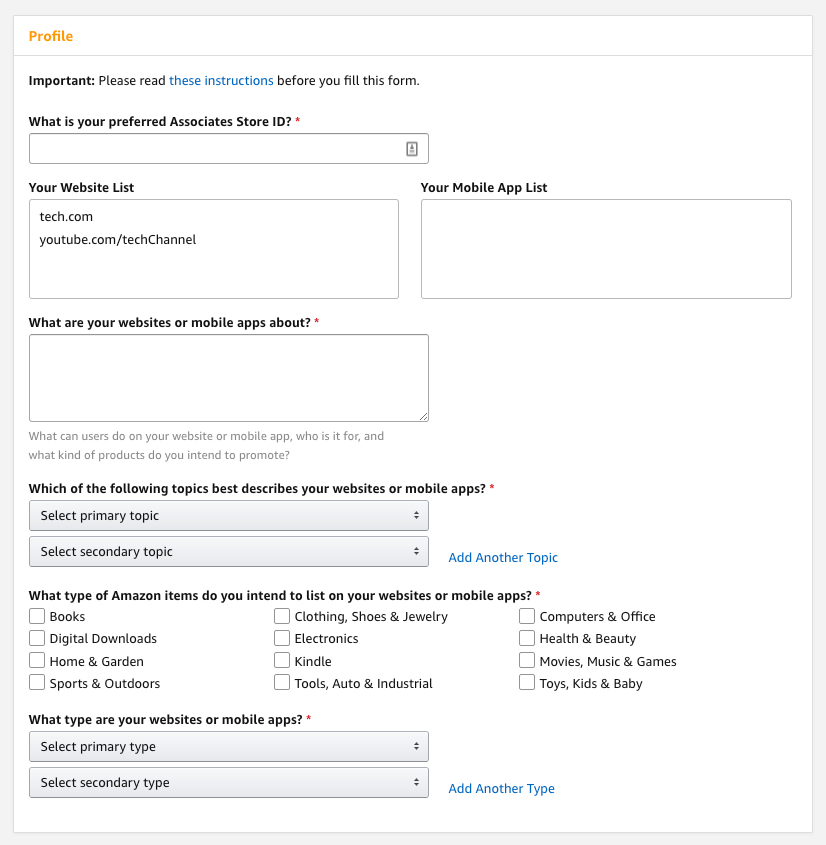The image size is (826, 845).
Task: Enable Digital Downloads item type
Action: point(37,638)
